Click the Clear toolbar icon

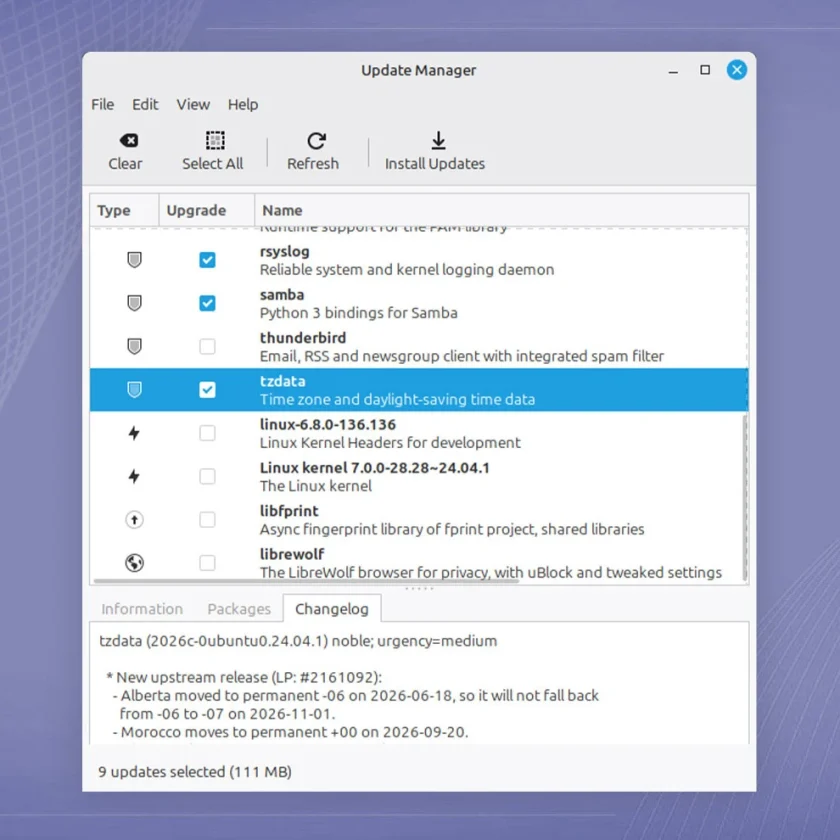pyautogui.click(x=129, y=140)
